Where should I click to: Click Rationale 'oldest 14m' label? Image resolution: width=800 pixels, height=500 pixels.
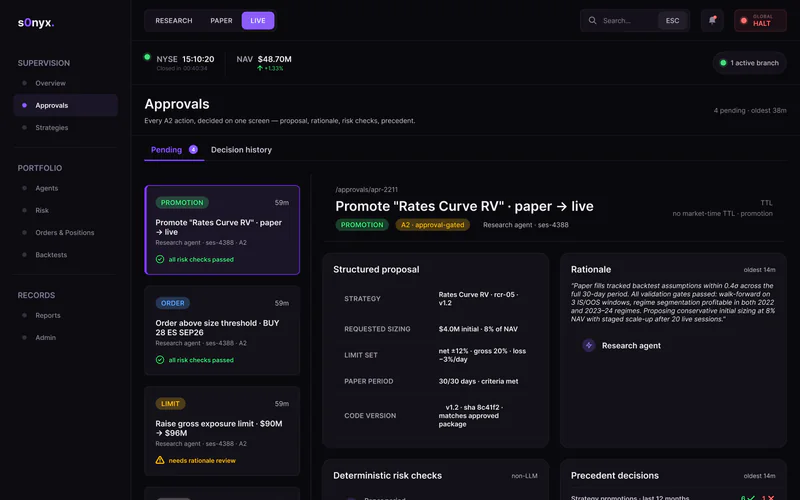pos(759,270)
